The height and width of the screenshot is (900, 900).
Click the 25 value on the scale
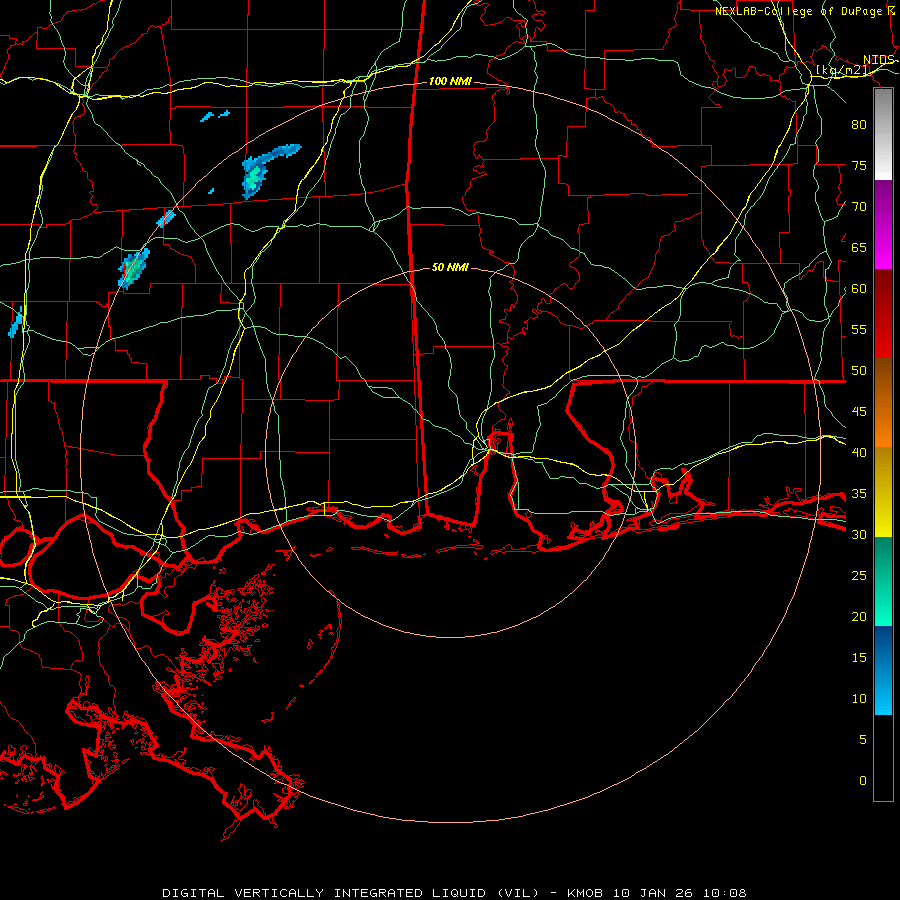pos(859,576)
